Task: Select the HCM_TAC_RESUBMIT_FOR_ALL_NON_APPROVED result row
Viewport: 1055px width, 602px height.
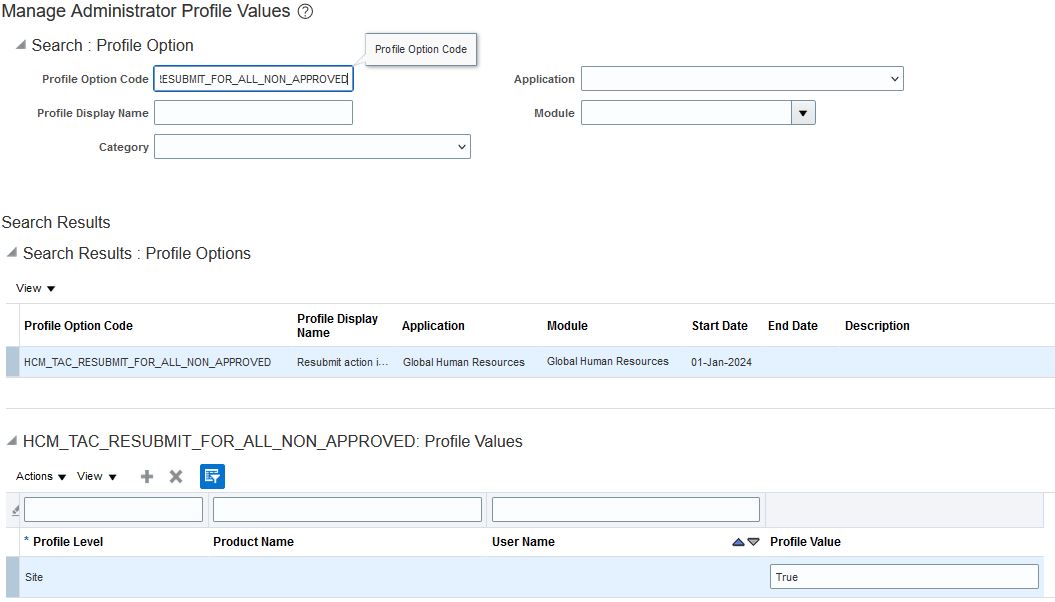Action: (147, 362)
